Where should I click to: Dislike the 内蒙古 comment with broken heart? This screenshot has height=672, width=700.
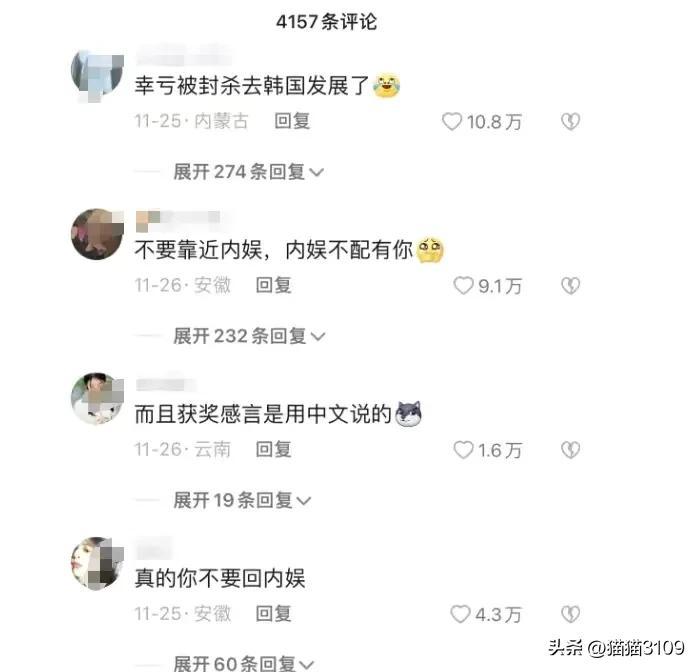(570, 121)
